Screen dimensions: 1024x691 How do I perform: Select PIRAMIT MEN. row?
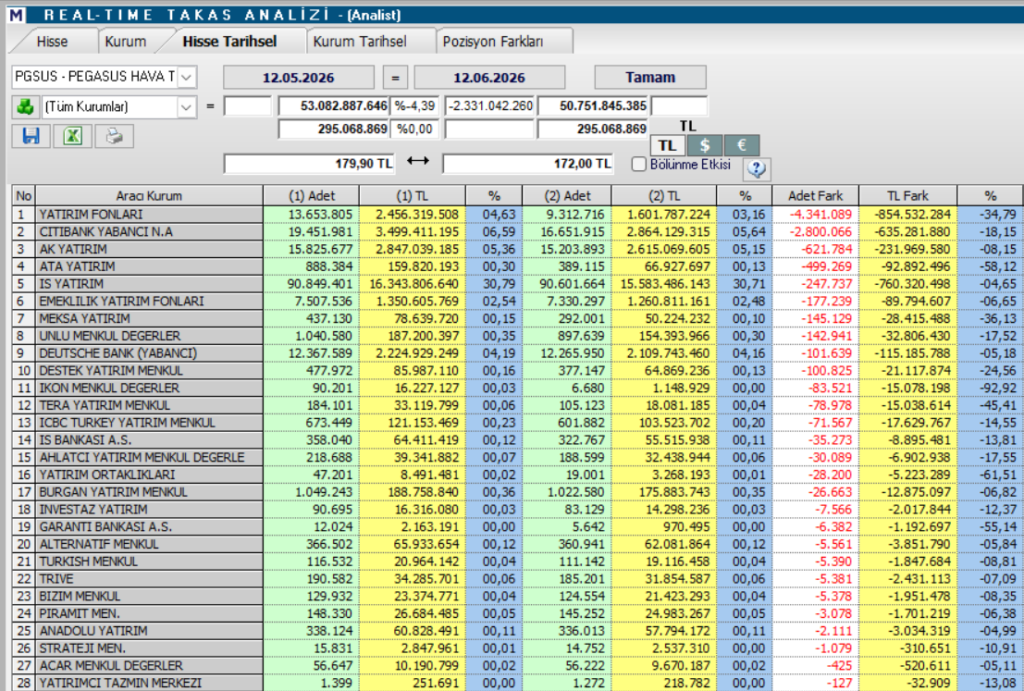pos(517,613)
